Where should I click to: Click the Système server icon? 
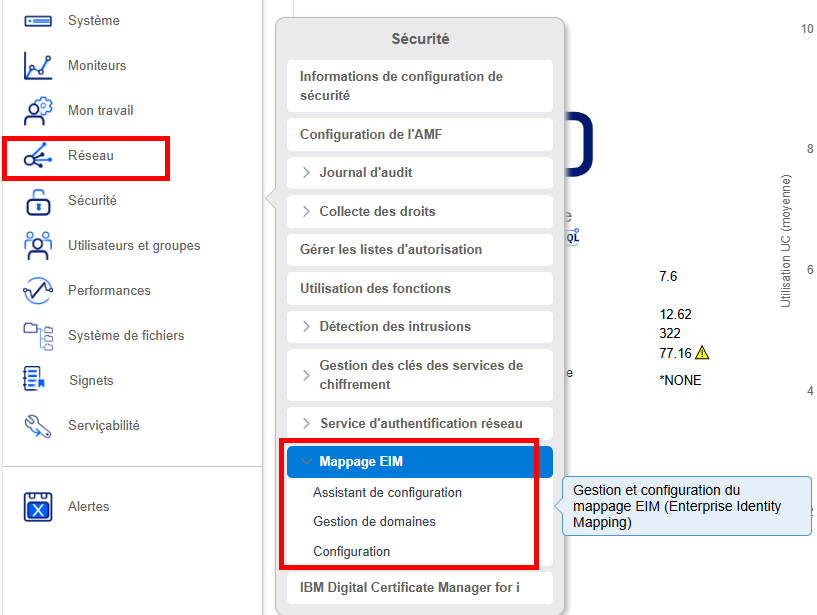coord(37,21)
